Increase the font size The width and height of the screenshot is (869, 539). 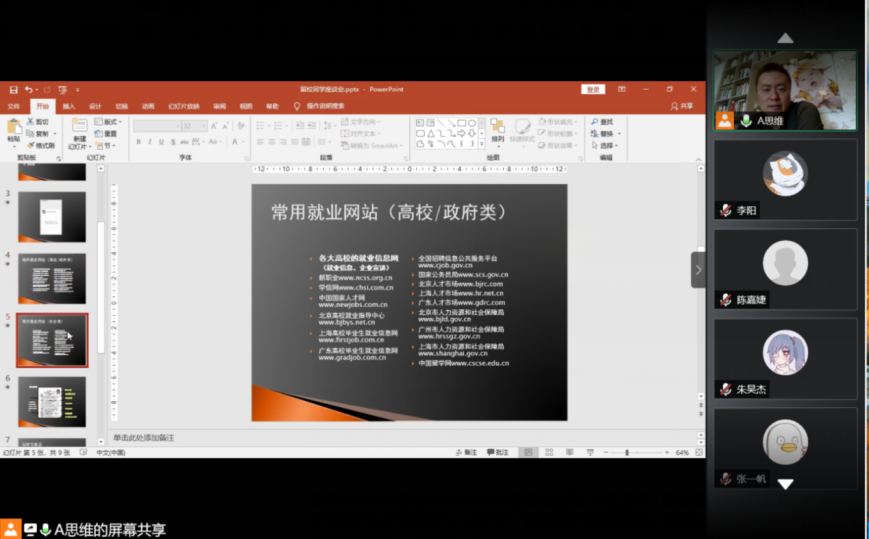[214, 126]
